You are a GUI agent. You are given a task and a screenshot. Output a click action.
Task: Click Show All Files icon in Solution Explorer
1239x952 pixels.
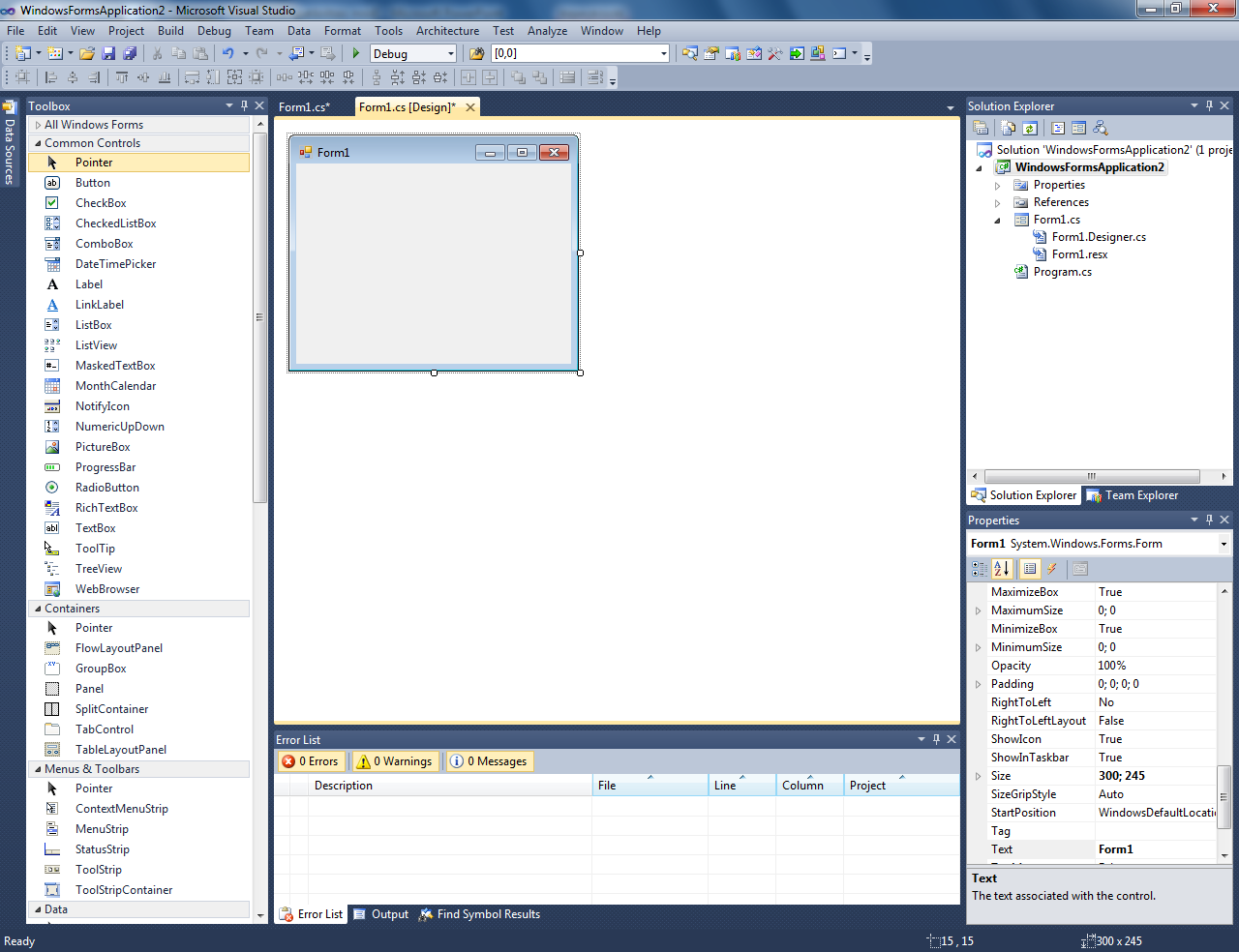click(1009, 128)
